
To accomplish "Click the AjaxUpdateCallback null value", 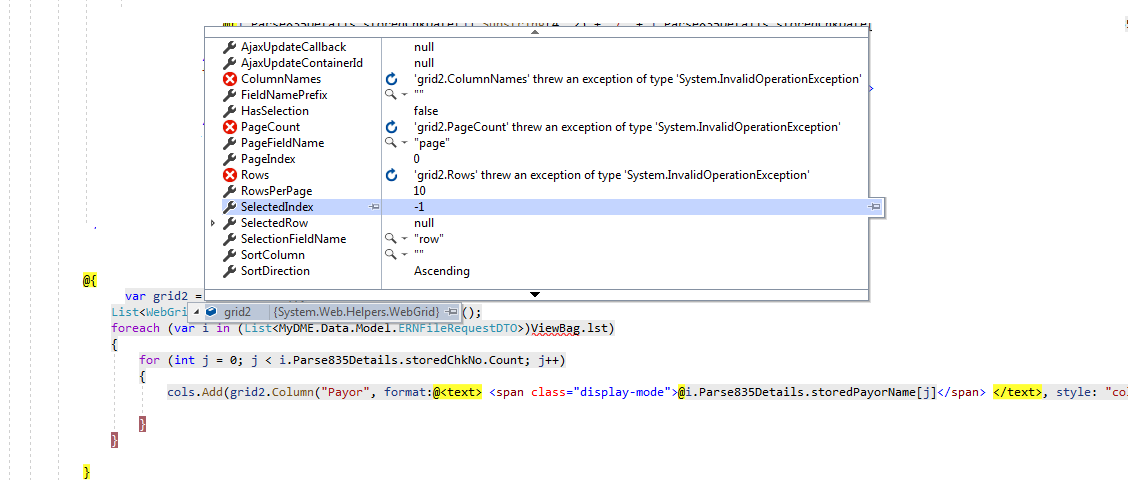I will pyautogui.click(x=424, y=47).
